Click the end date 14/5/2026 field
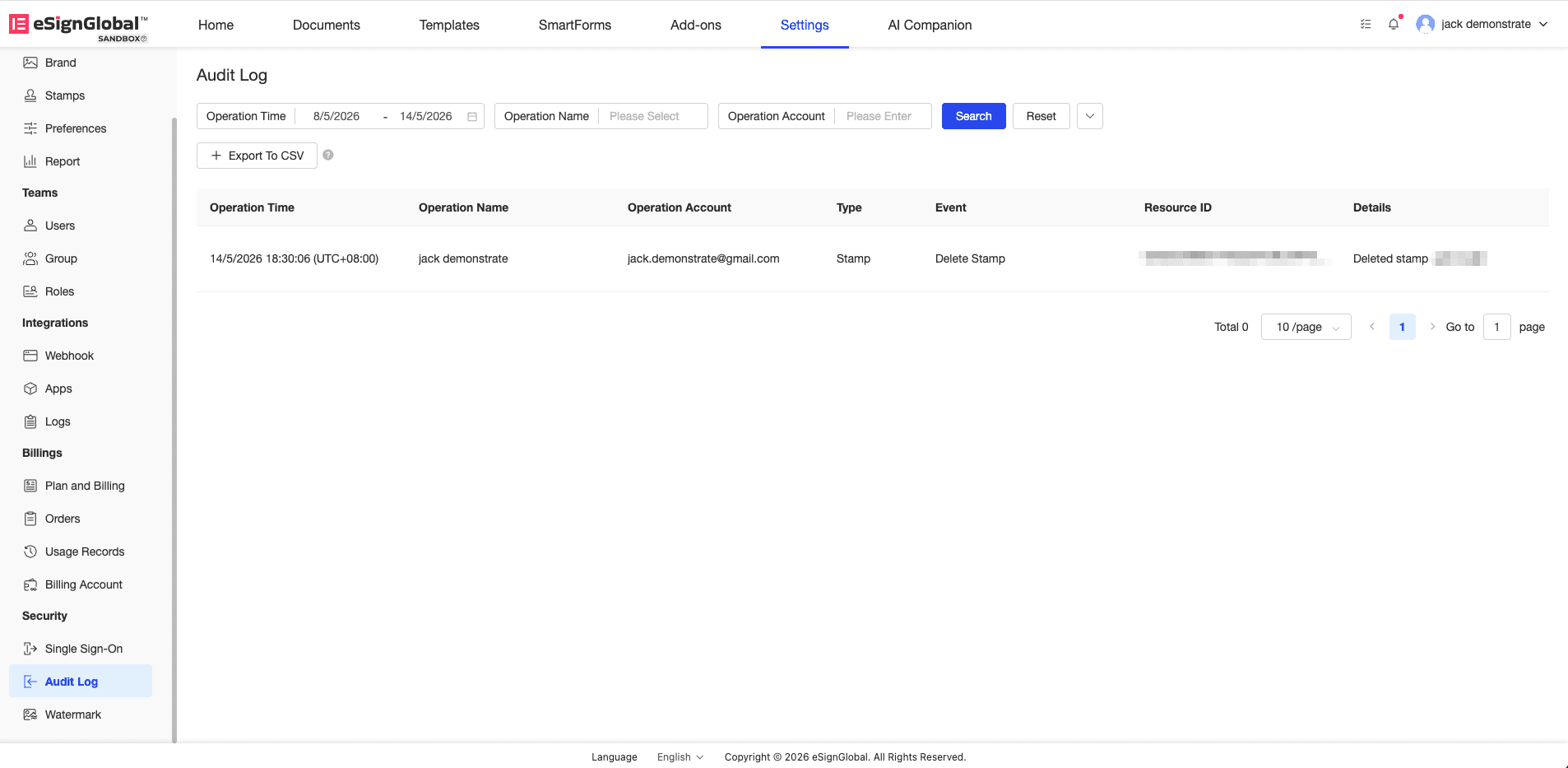Image resolution: width=1568 pixels, height=768 pixels. pos(426,116)
